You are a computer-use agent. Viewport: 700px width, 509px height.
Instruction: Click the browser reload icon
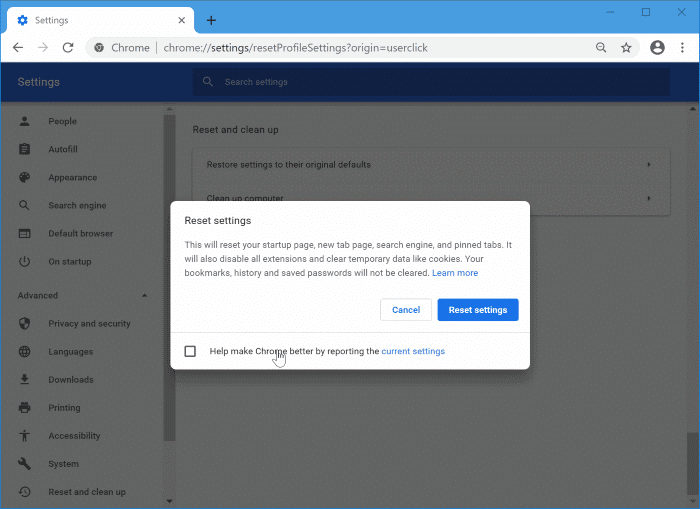(x=68, y=48)
